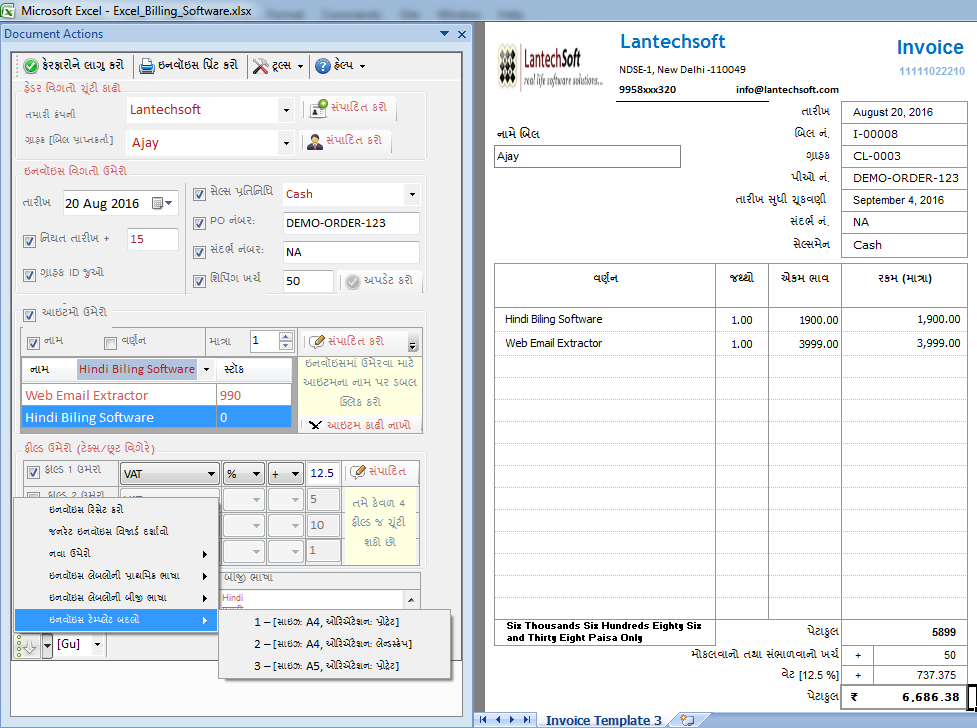Expand the sales representative dropdown showing Cash

[x=412, y=194]
